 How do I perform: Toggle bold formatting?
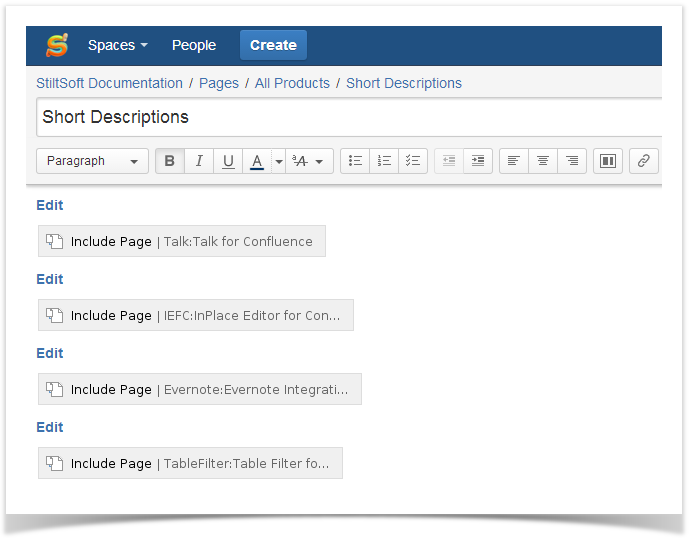[170, 161]
